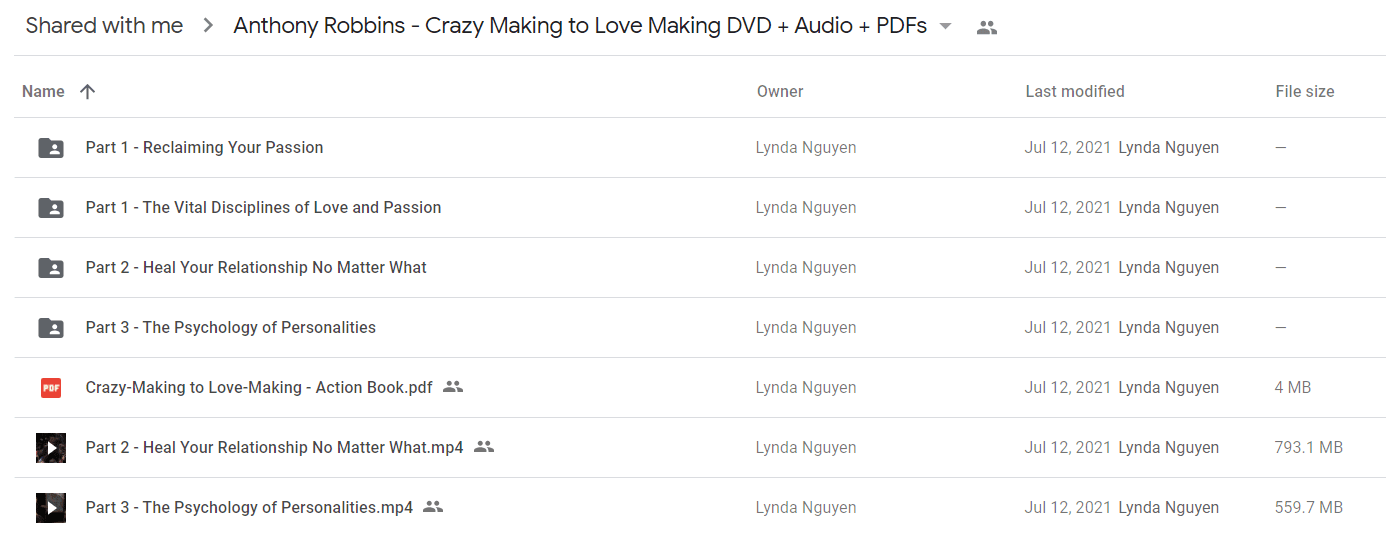
Task: Click the Psychology of Personalities folder icon
Action: (51, 328)
